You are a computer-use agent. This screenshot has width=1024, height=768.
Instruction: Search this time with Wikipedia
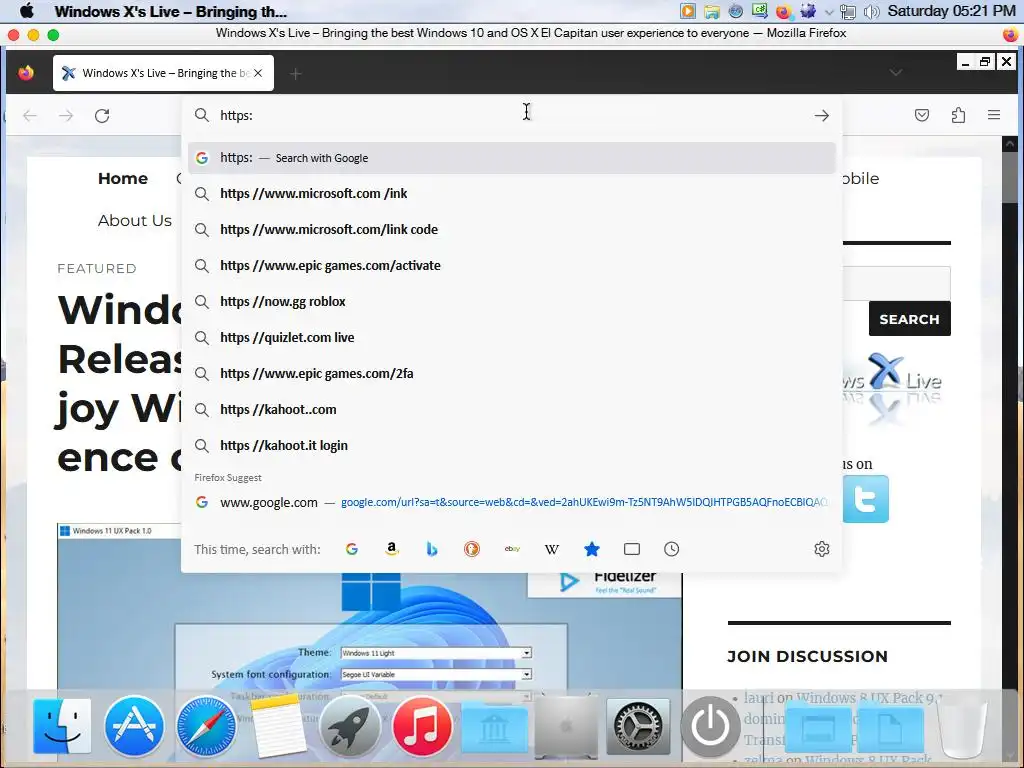tap(552, 549)
